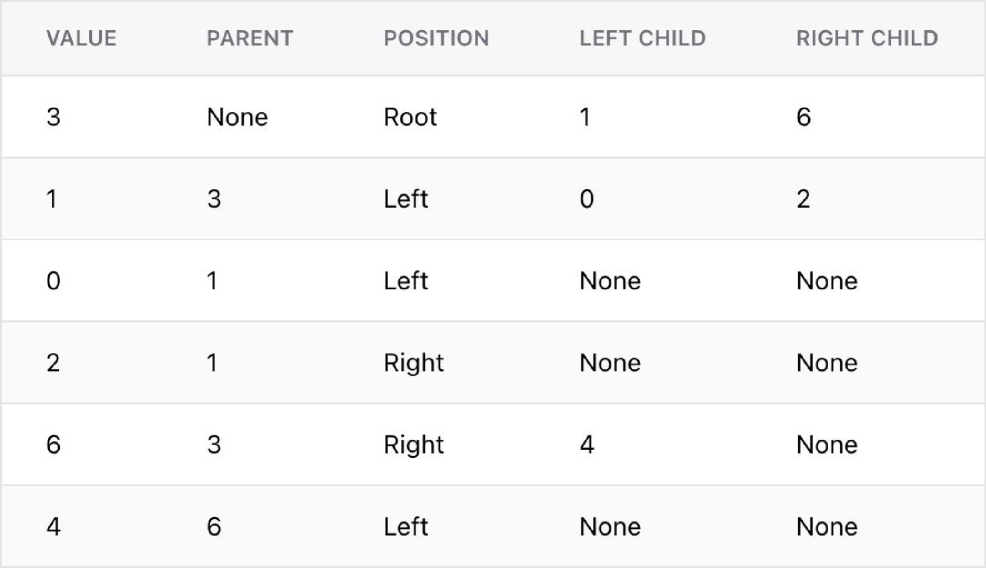This screenshot has height=568, width=986.
Task: Click the PARENT column header
Action: coord(250,39)
